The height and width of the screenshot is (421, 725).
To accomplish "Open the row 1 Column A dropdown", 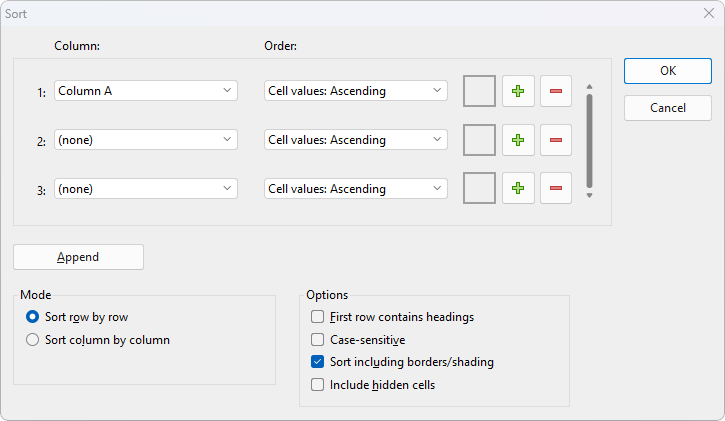I will (146, 91).
